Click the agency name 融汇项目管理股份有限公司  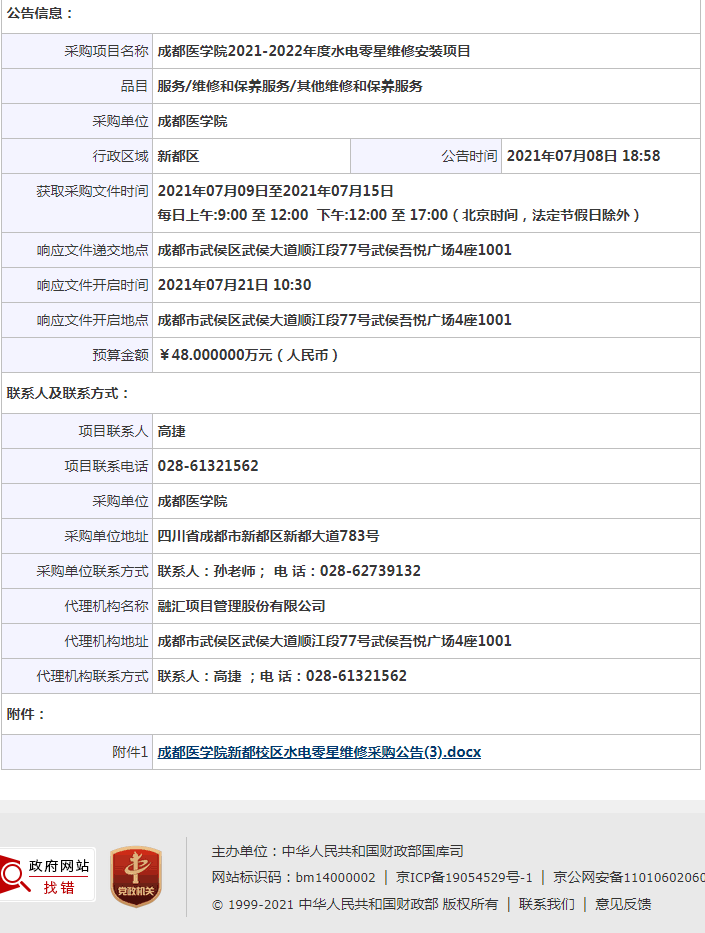241,606
